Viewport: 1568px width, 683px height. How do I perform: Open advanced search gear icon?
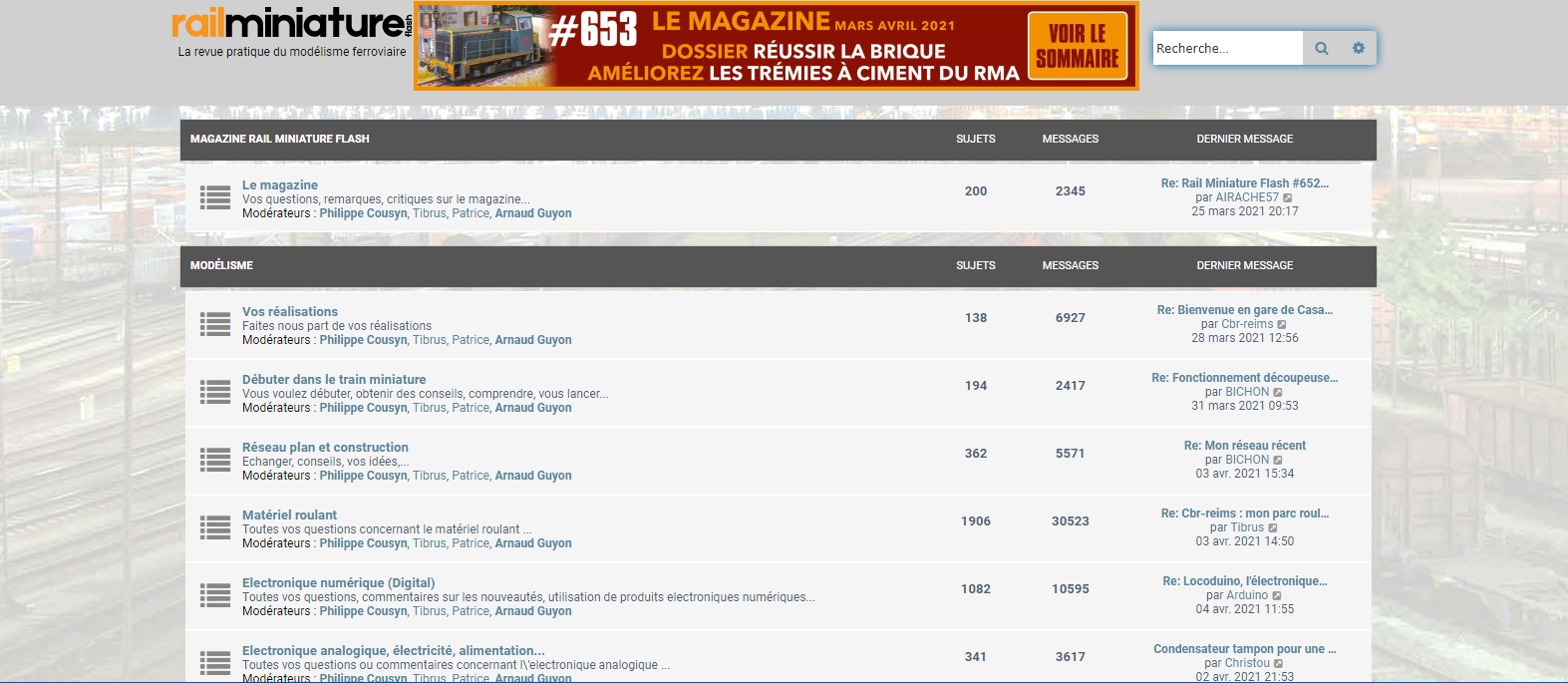coord(1358,48)
